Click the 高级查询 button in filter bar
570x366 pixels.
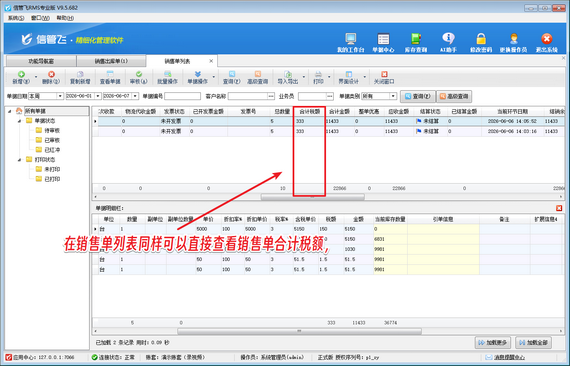coord(454,96)
